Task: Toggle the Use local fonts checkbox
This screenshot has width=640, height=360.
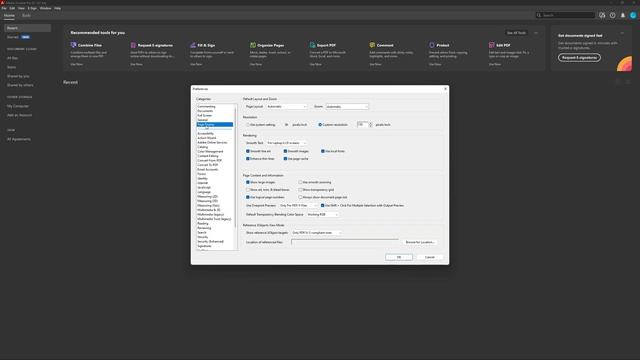Action: [x=323, y=151]
